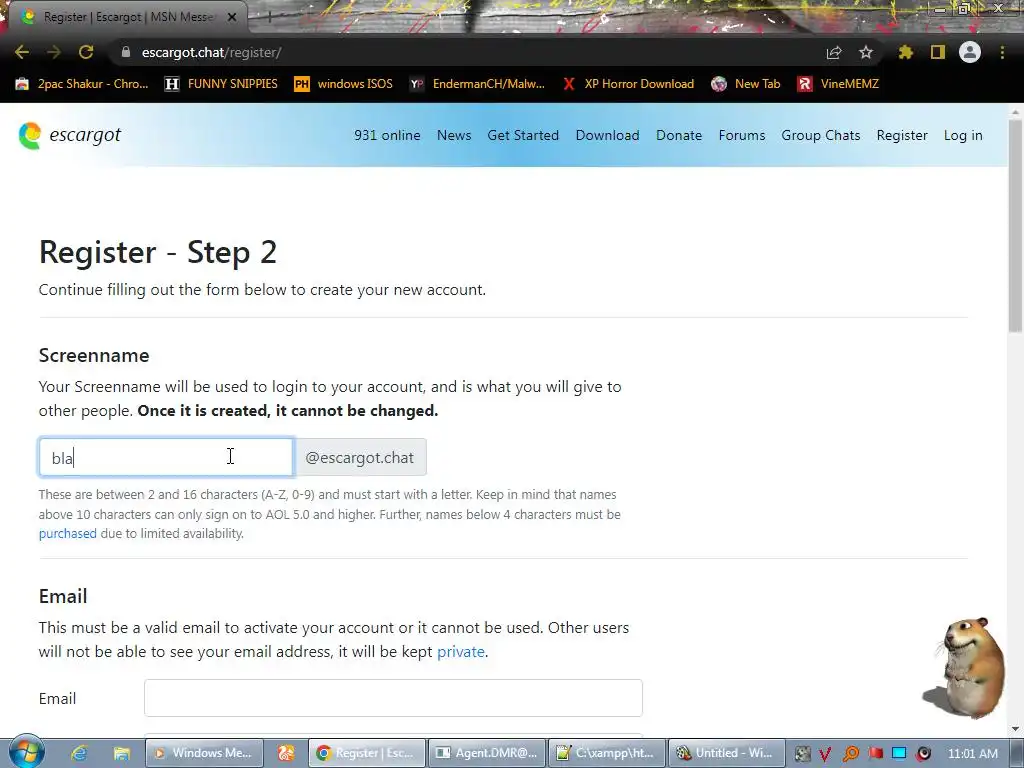Image resolution: width=1024 pixels, height=768 pixels.
Task: Click the red V tray icon
Action: (x=825, y=754)
